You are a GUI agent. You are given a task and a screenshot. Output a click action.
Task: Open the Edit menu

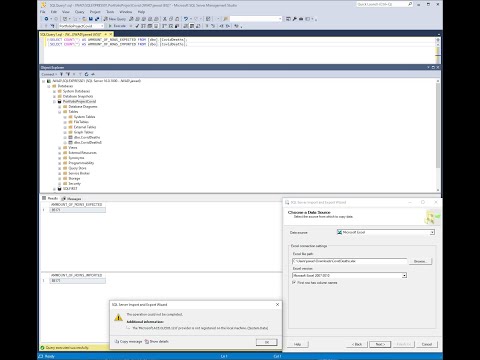point(54,12)
